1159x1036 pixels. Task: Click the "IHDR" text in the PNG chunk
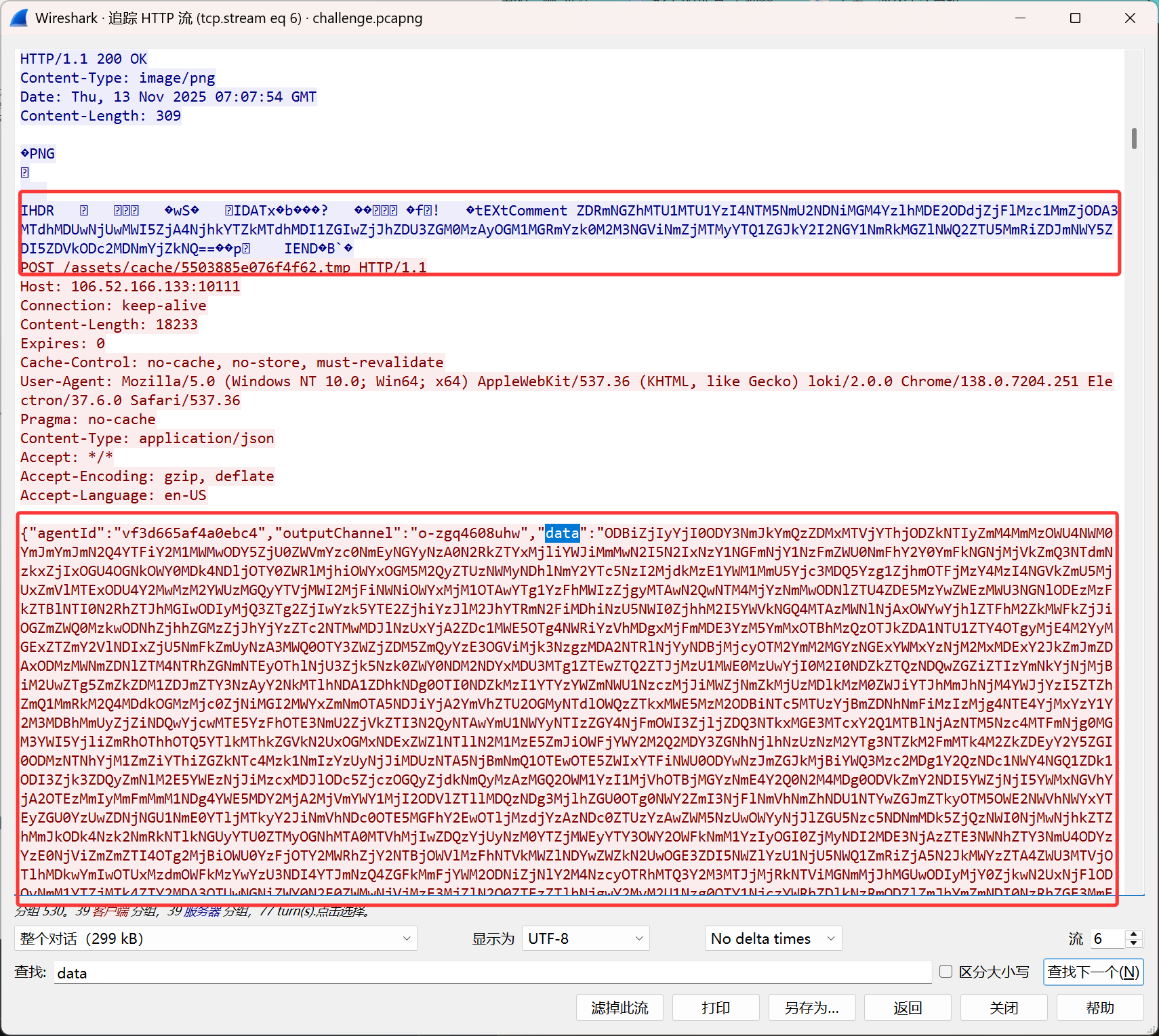tap(37, 211)
